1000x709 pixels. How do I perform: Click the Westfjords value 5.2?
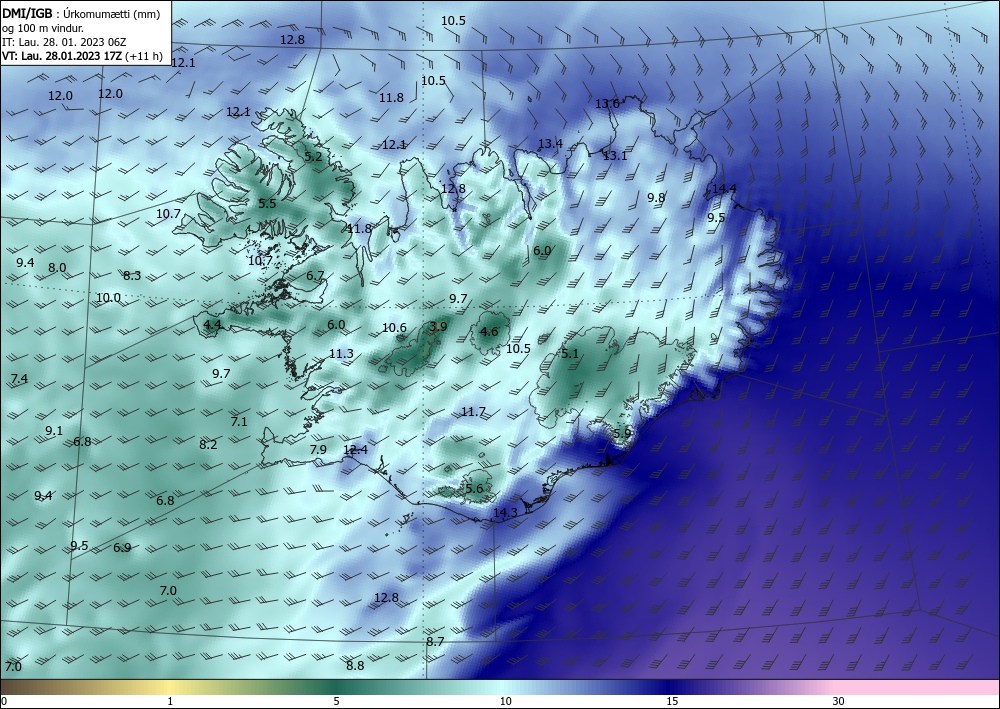click(x=313, y=156)
